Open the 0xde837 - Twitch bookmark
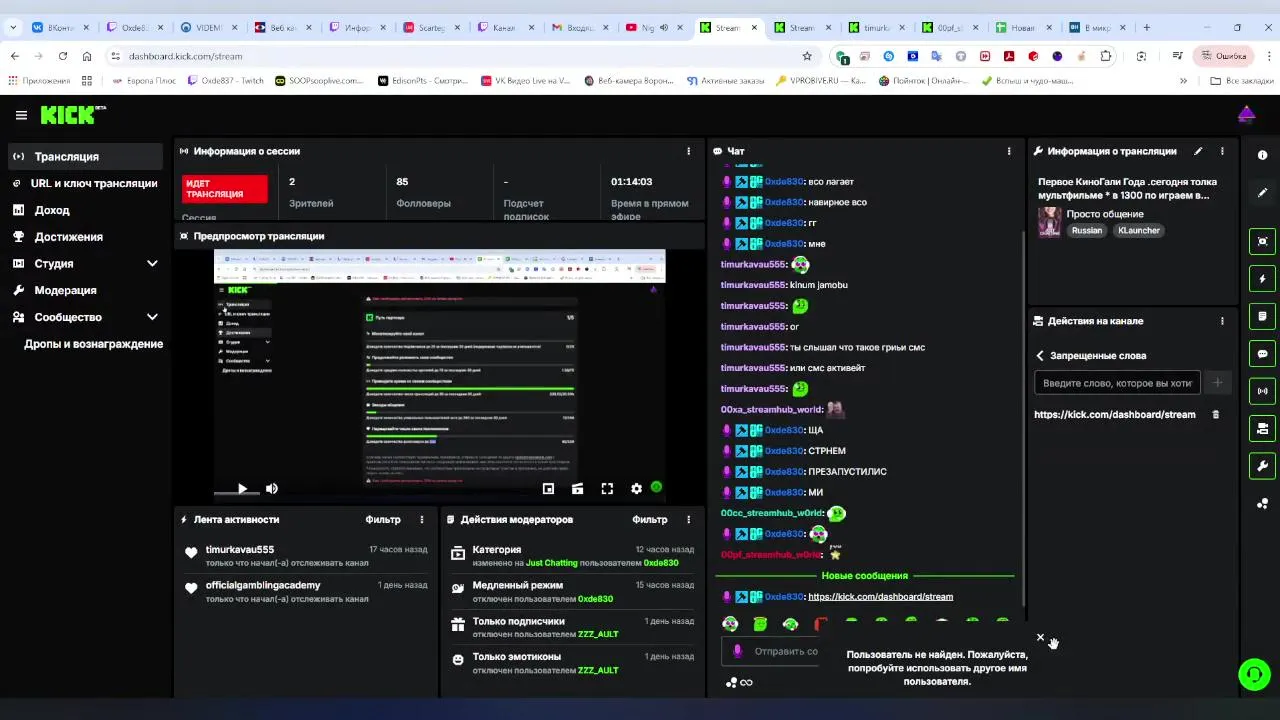This screenshot has height=720, width=1280. [225, 80]
